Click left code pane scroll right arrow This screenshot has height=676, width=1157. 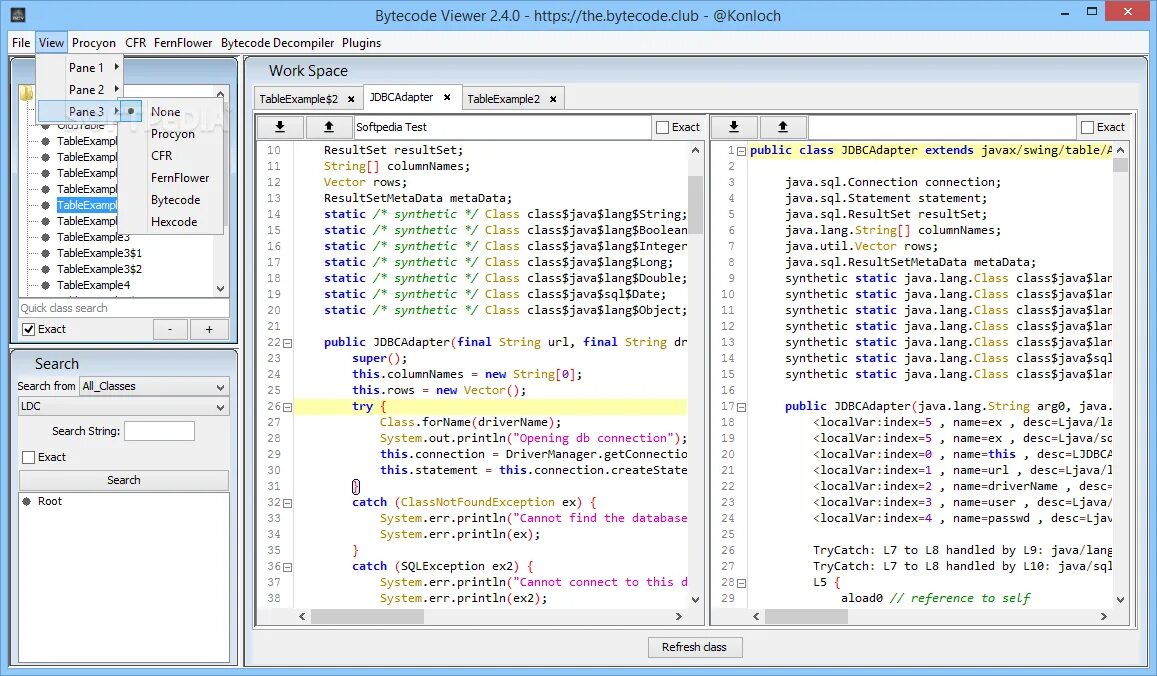[679, 616]
